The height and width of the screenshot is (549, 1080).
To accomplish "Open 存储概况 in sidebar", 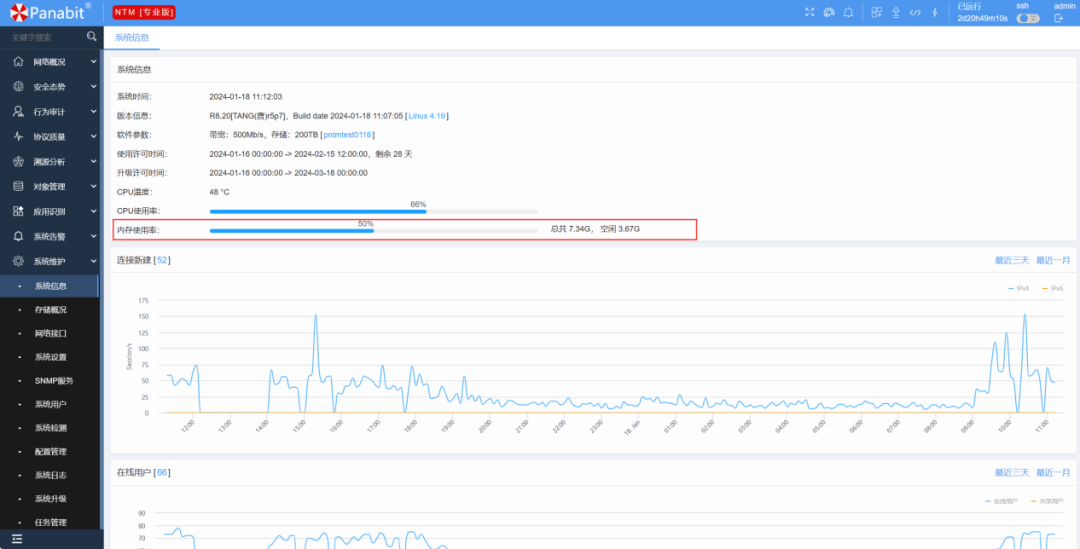I will pyautogui.click(x=50, y=310).
